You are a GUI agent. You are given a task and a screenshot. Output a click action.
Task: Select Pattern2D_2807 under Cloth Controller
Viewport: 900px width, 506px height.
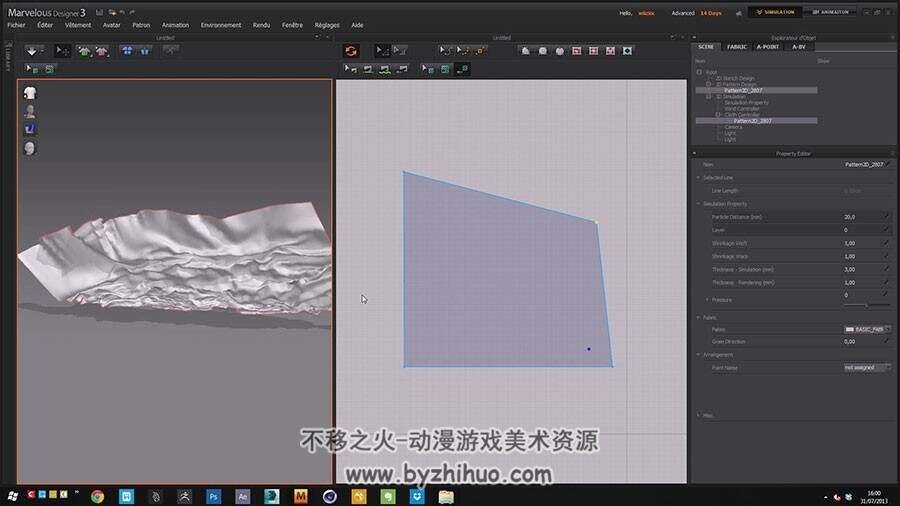752,121
